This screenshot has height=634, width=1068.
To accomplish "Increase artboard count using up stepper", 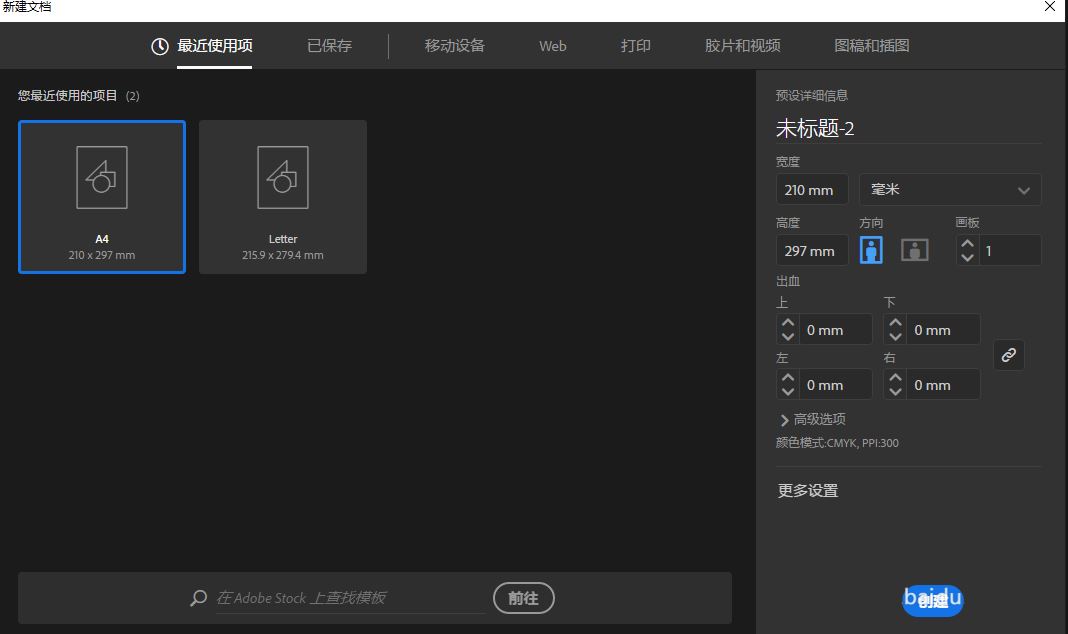I will tap(967, 244).
